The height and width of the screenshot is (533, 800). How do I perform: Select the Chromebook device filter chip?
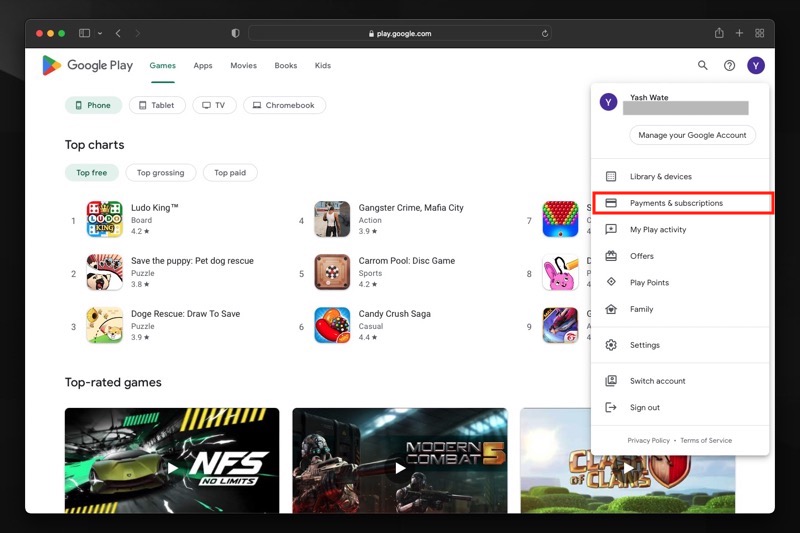point(284,105)
